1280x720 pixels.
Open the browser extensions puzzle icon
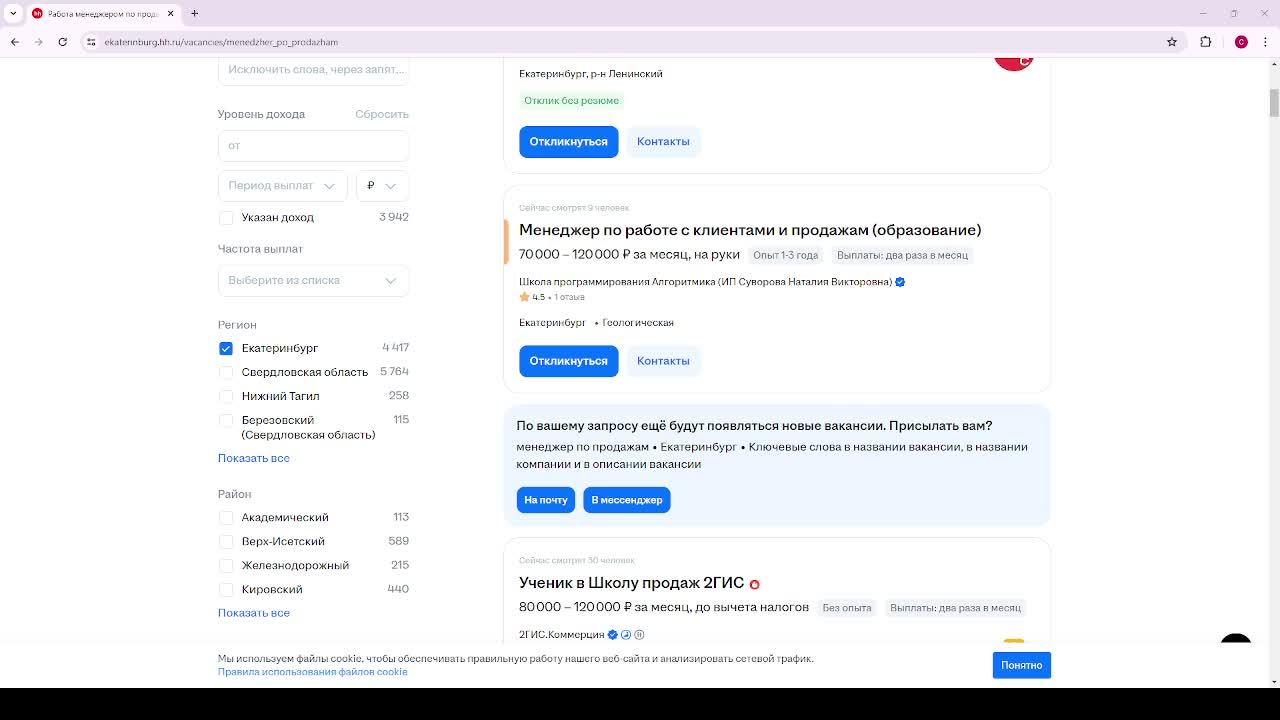click(1205, 42)
